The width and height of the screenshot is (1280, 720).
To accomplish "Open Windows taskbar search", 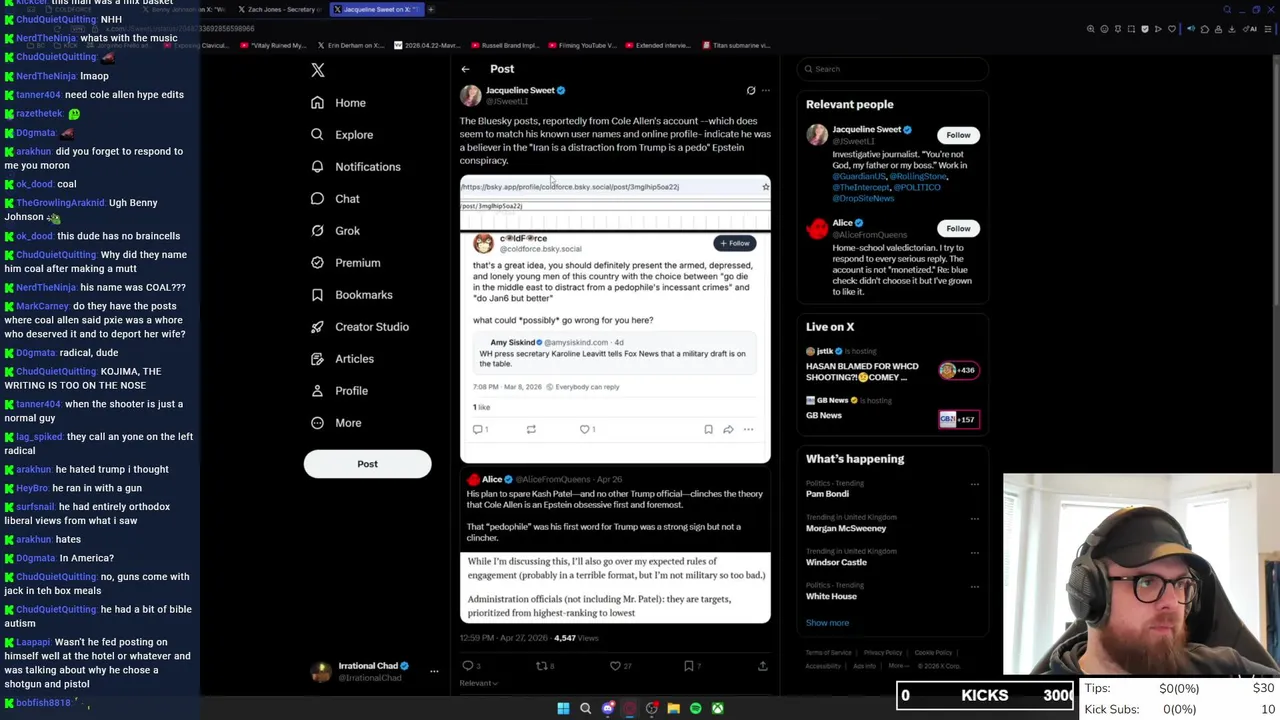I will 586,708.
